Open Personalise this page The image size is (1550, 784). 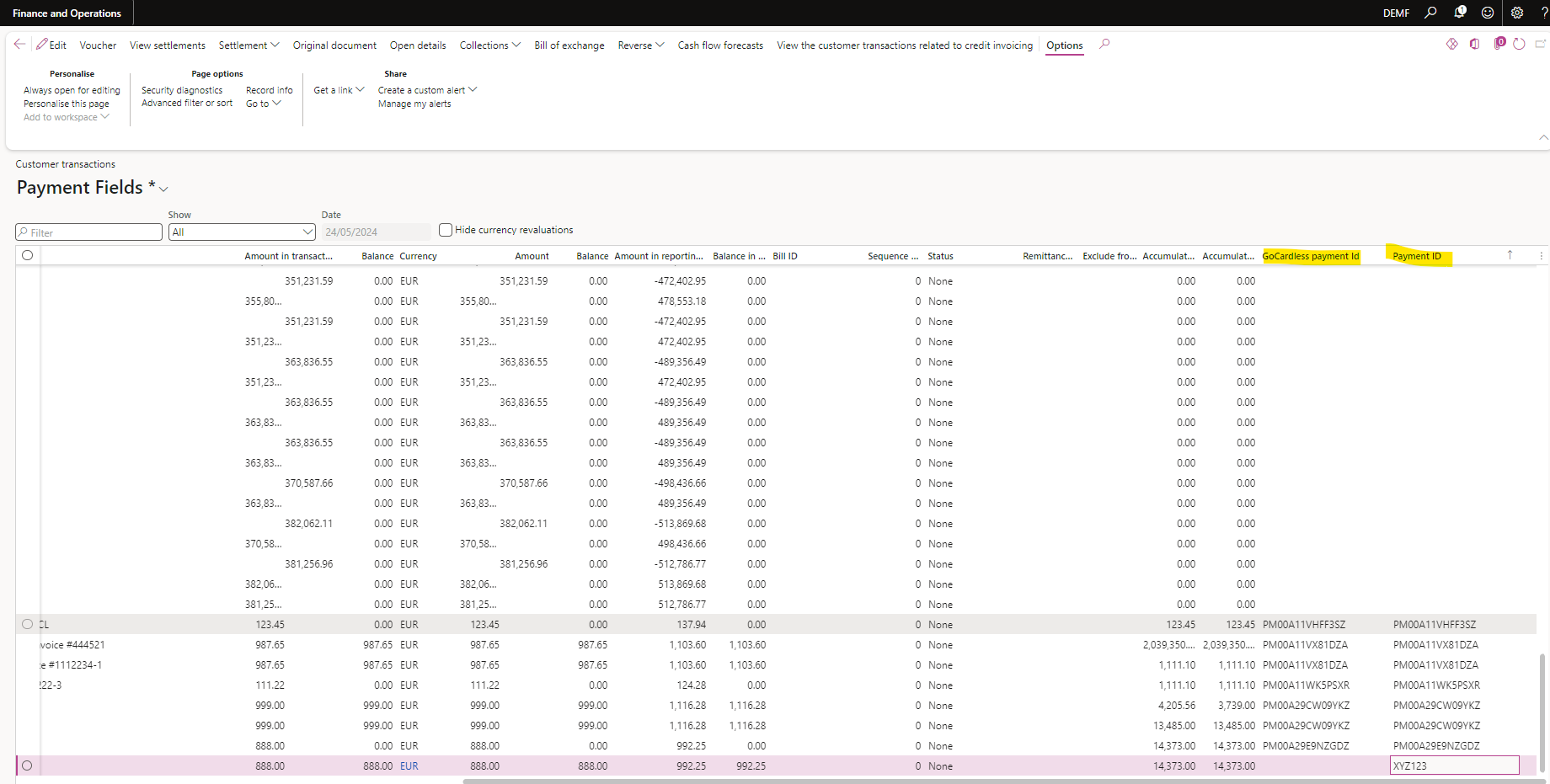66,103
